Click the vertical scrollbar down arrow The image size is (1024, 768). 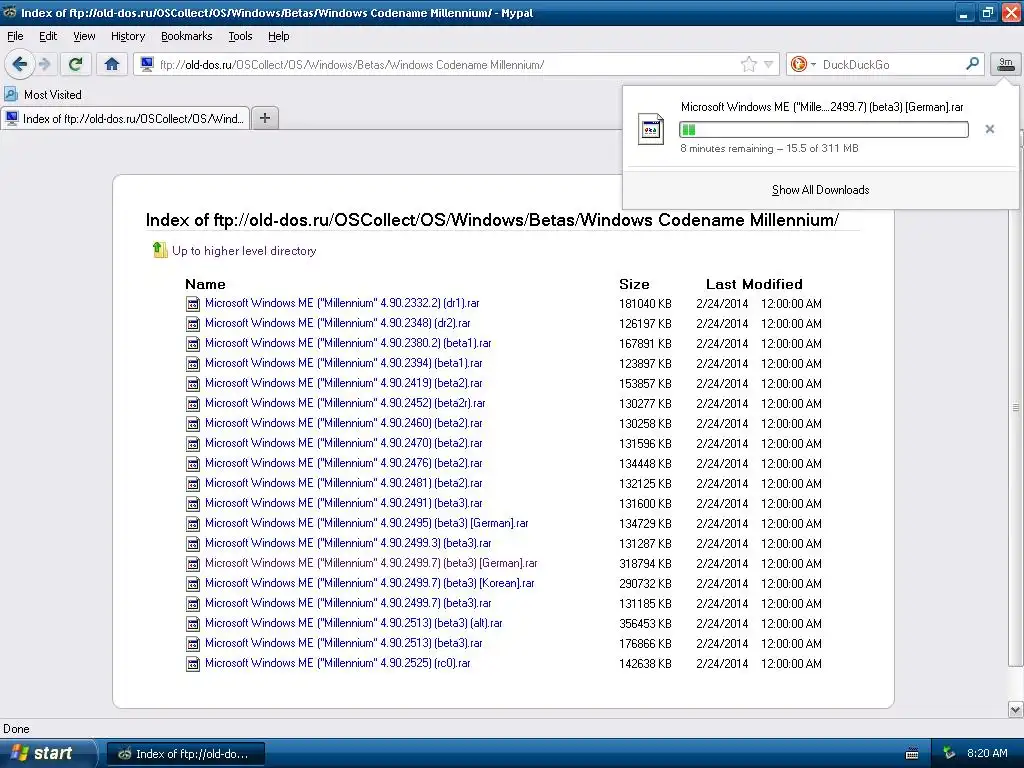tap(1016, 709)
